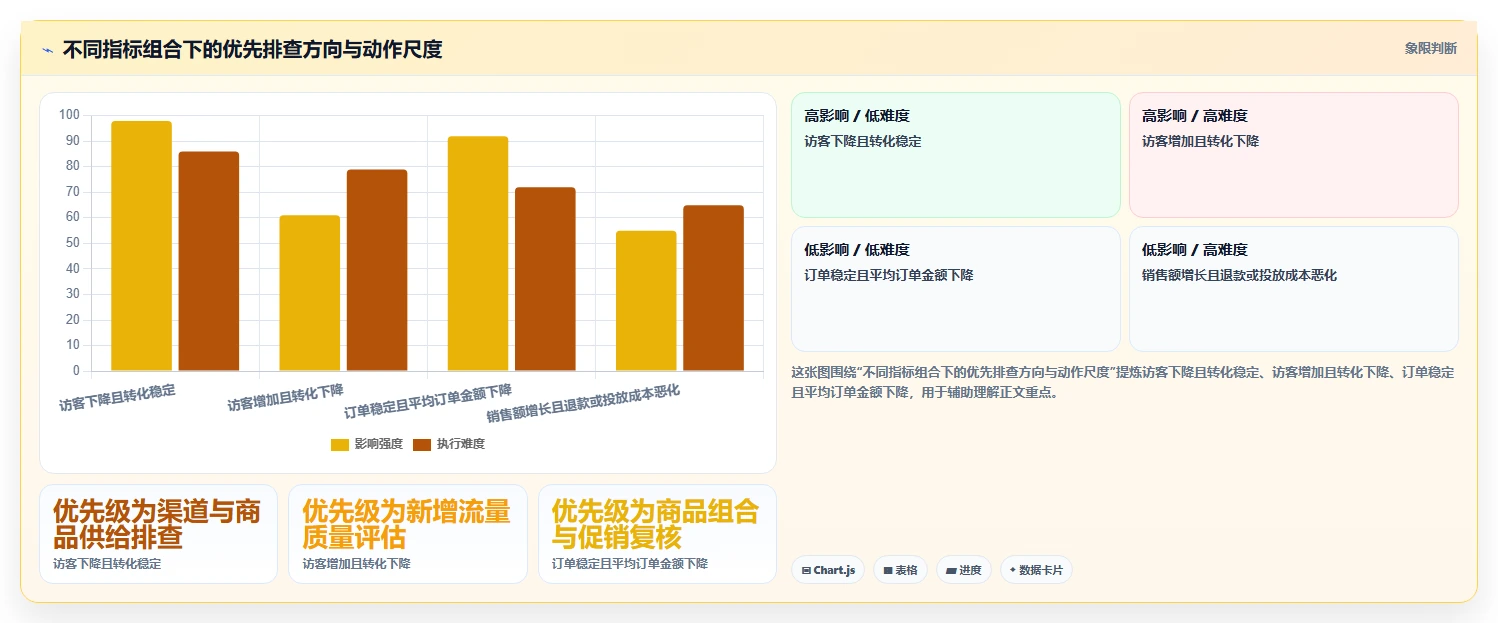Click the x-axis label 访客下降且转化稳定
The width and height of the screenshot is (1498, 623).
click(x=117, y=398)
